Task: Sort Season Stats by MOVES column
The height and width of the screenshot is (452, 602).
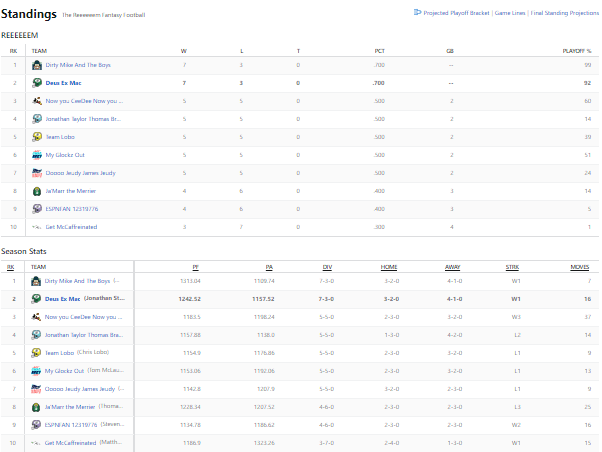Action: coord(580,267)
